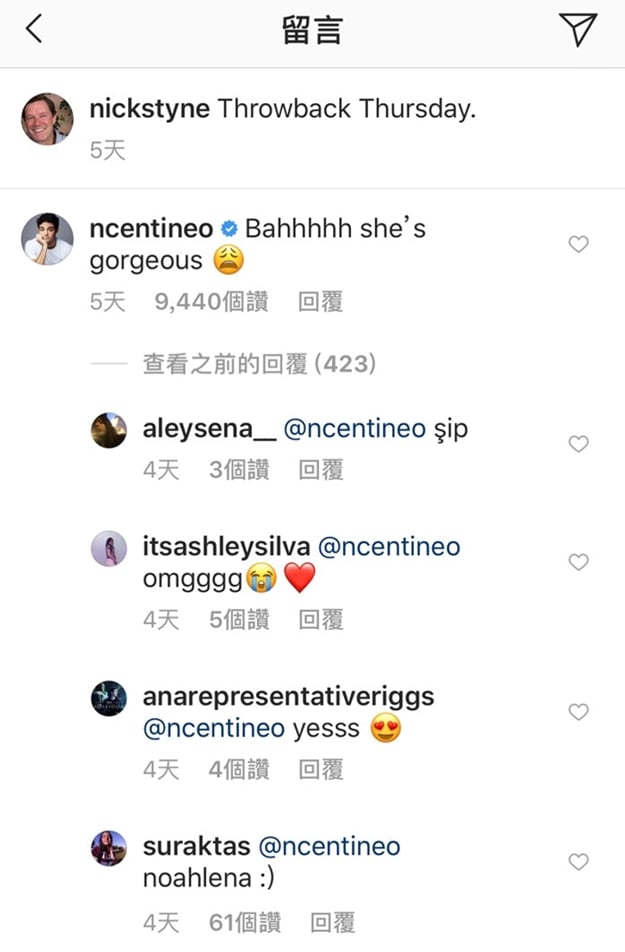Reply to aleysena__'s comment via 回覆

click(321, 470)
